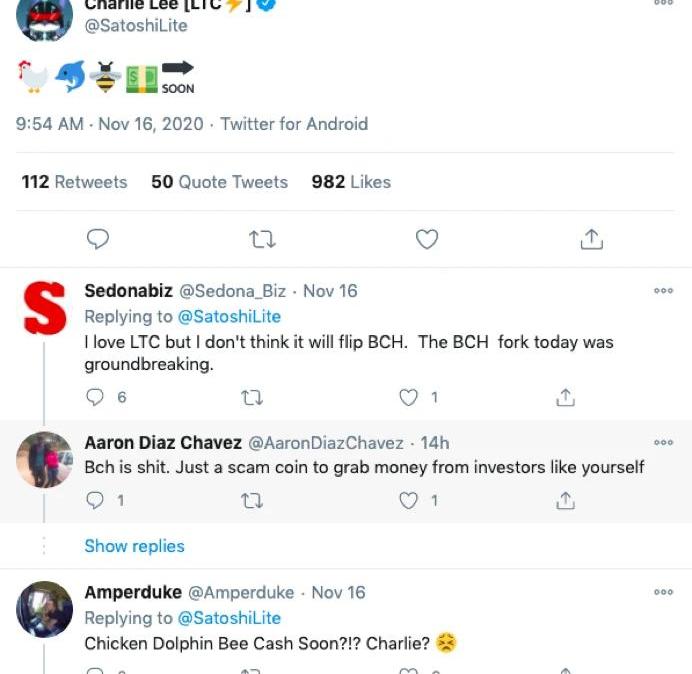Viewport: 692px width, 674px height.
Task: View the 50 Quote Tweets list
Action: coord(219,182)
